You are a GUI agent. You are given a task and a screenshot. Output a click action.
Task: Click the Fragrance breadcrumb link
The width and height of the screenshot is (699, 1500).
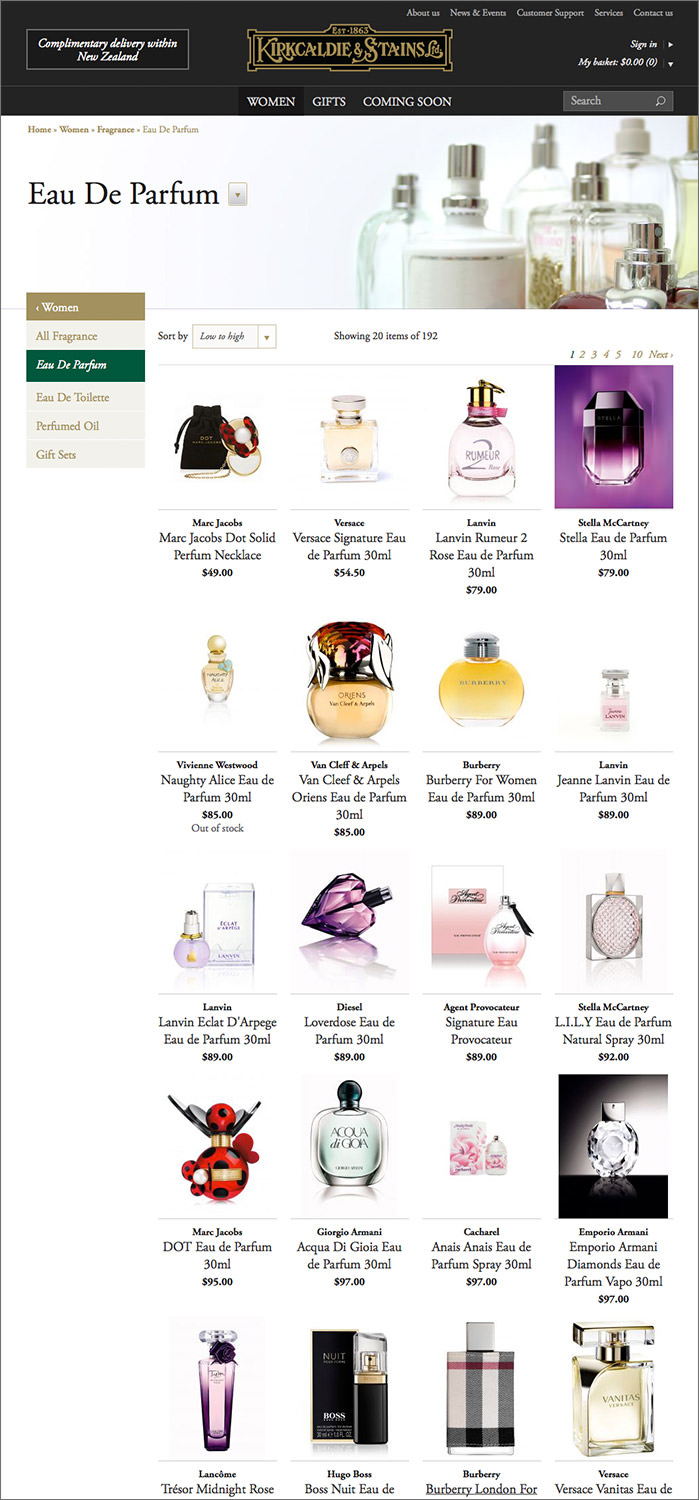tap(116, 129)
